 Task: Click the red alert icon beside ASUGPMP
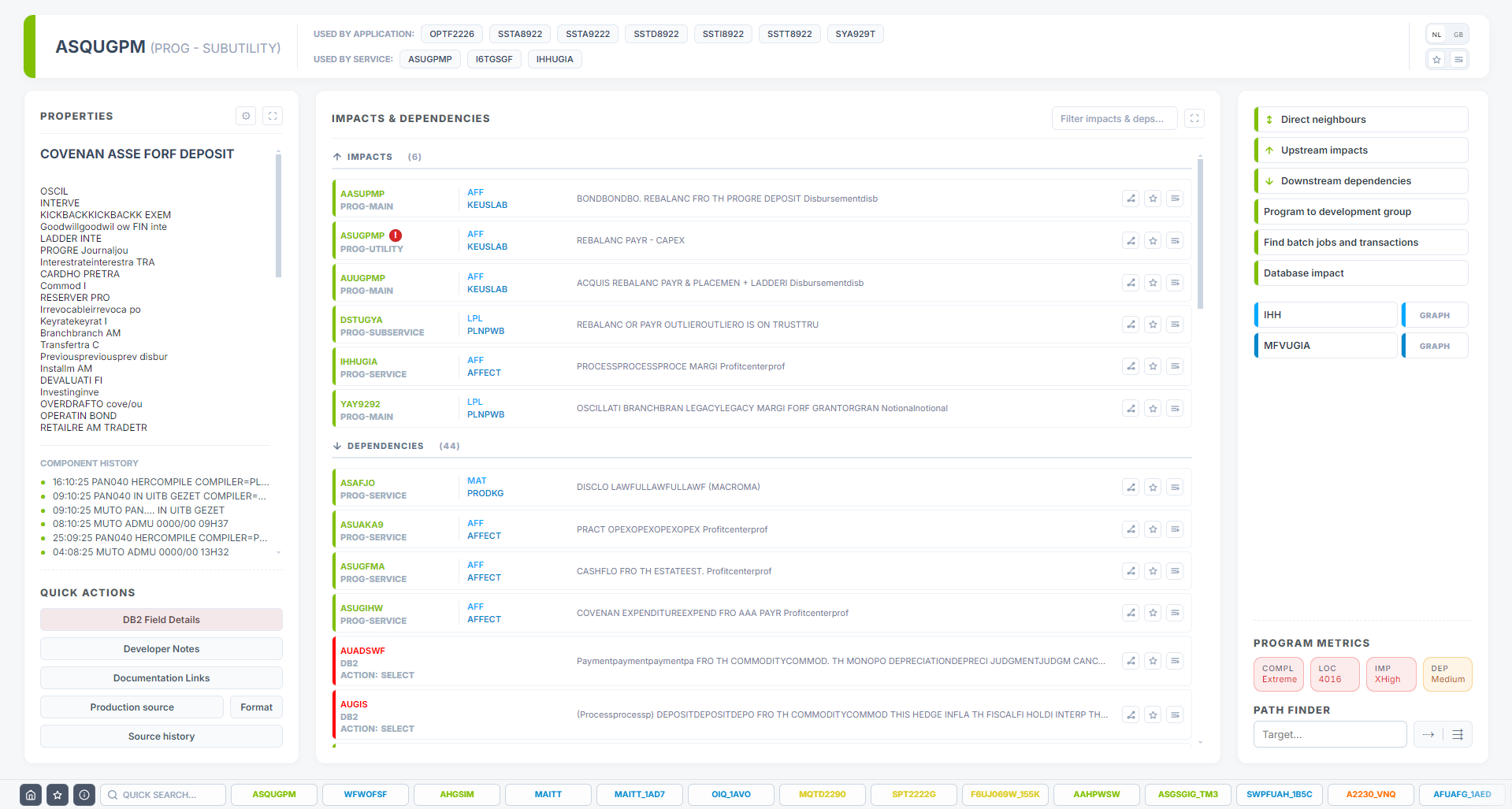pos(396,236)
